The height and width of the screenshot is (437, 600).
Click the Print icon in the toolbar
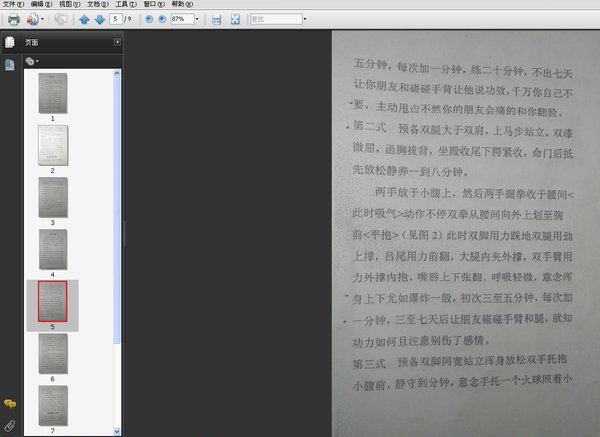(13, 19)
